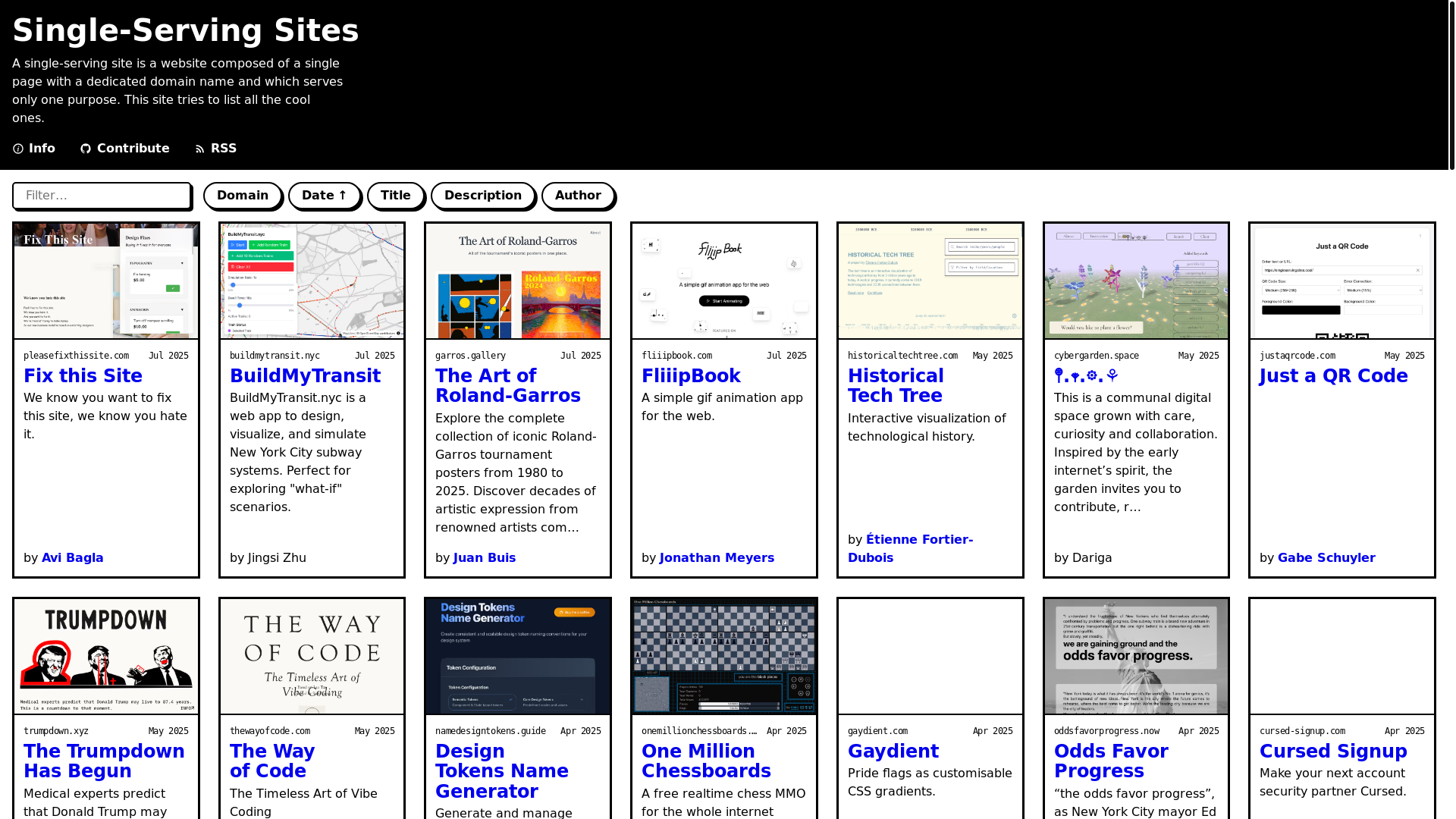
Task: Click the Trumpdown thumbnail image
Action: pos(106,657)
